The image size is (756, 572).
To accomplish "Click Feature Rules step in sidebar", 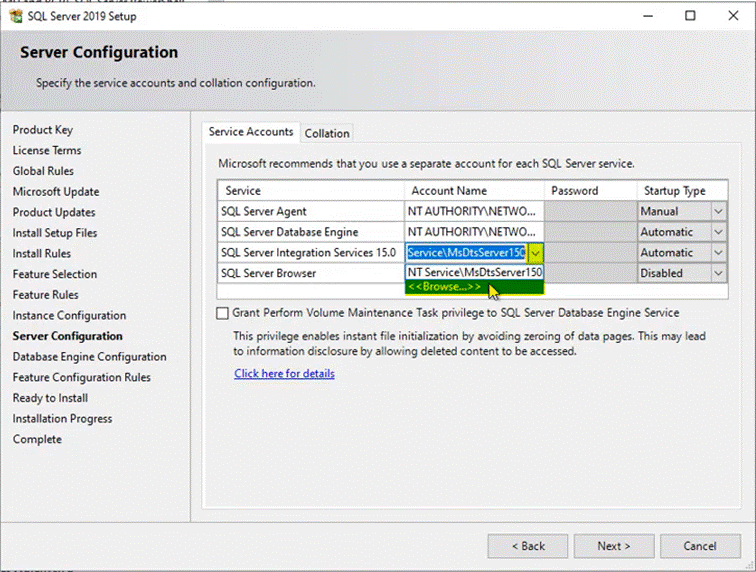I will pos(46,295).
